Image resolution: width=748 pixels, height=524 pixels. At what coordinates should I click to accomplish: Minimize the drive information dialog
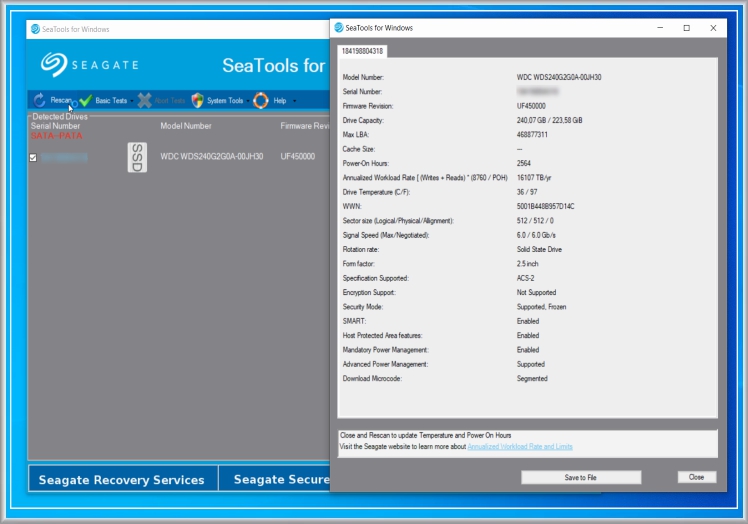[660, 28]
